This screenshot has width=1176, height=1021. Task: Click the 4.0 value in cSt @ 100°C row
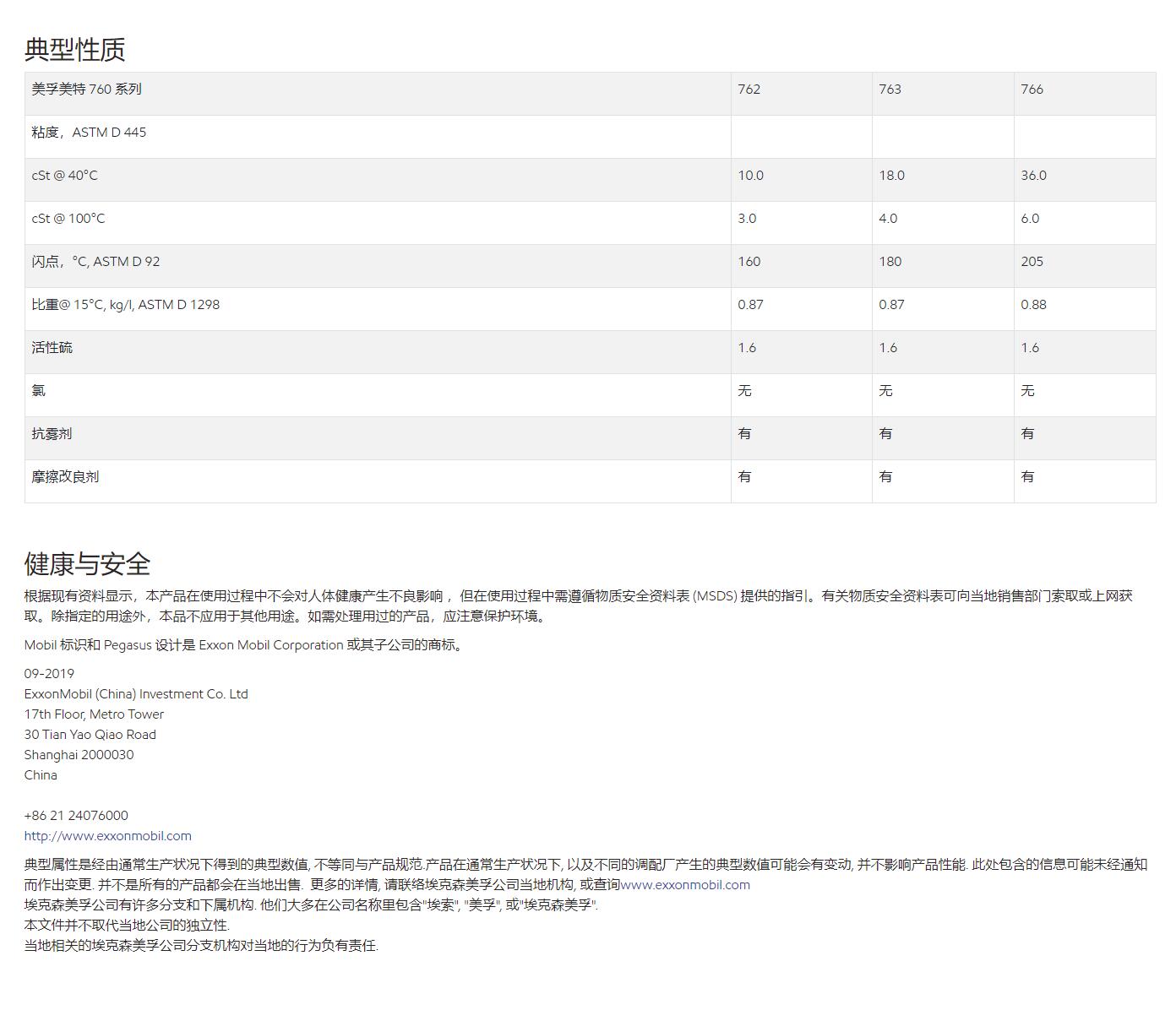(x=889, y=219)
